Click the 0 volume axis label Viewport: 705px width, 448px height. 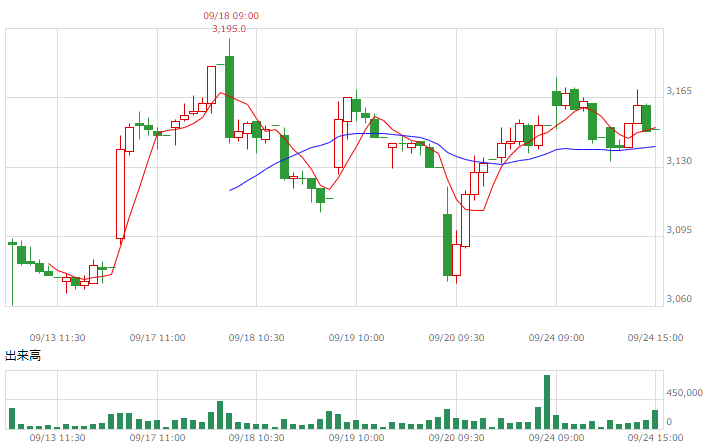669,422
